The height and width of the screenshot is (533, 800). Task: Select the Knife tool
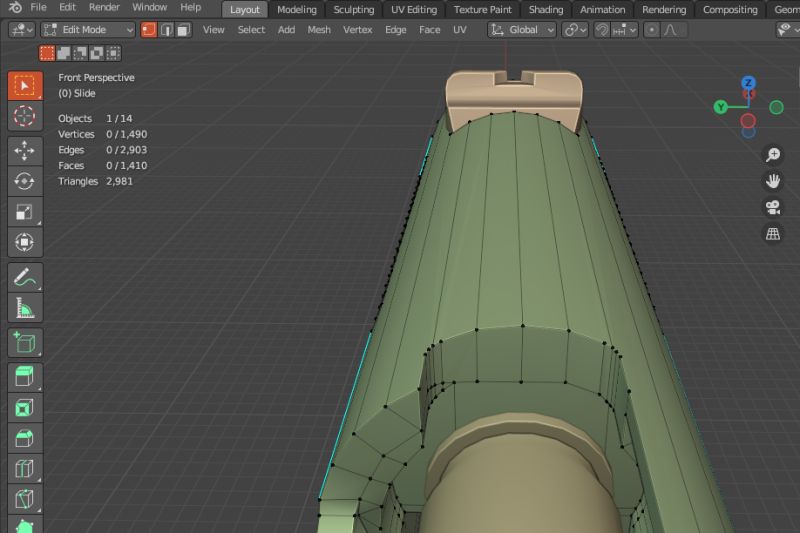(24, 499)
